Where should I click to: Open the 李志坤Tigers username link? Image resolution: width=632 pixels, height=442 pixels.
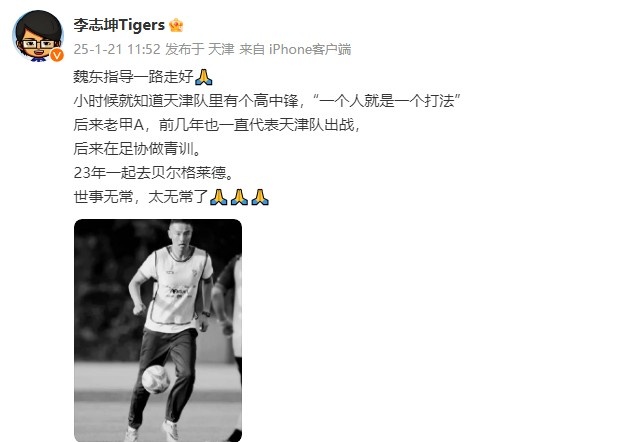119,25
